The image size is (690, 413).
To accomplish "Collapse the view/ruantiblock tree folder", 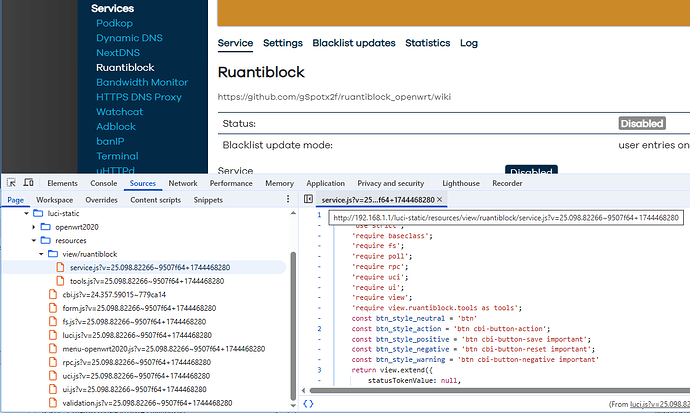I will tap(41, 254).
